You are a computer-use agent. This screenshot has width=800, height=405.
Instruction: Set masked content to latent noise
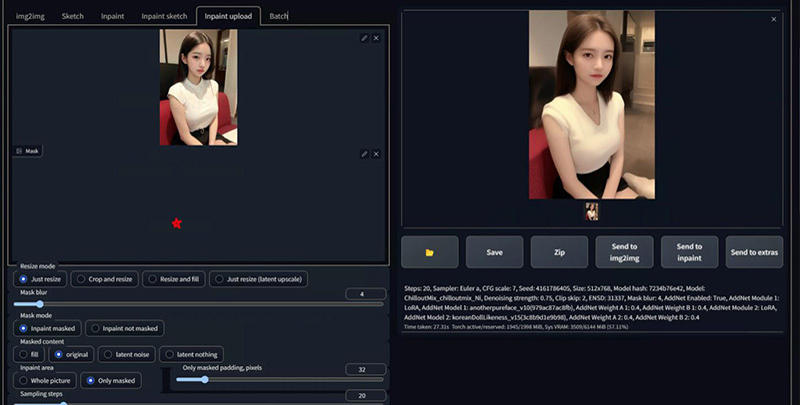point(126,354)
